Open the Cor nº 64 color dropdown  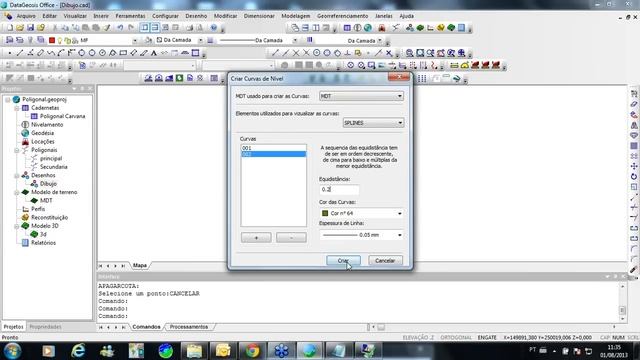point(361,213)
